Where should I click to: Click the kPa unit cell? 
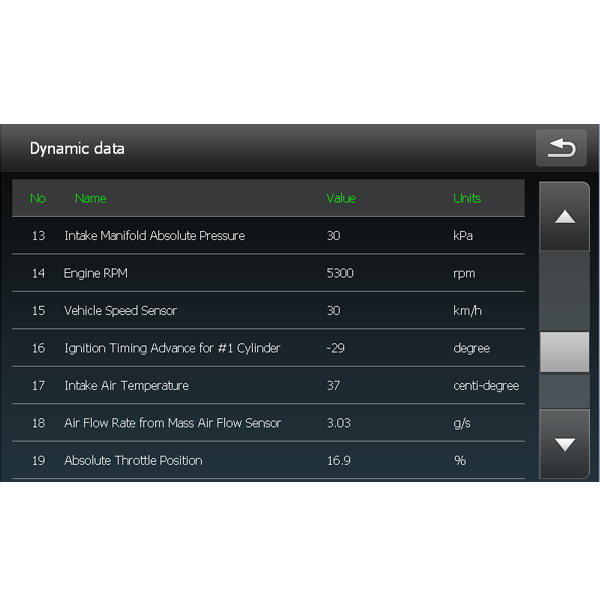click(x=463, y=236)
